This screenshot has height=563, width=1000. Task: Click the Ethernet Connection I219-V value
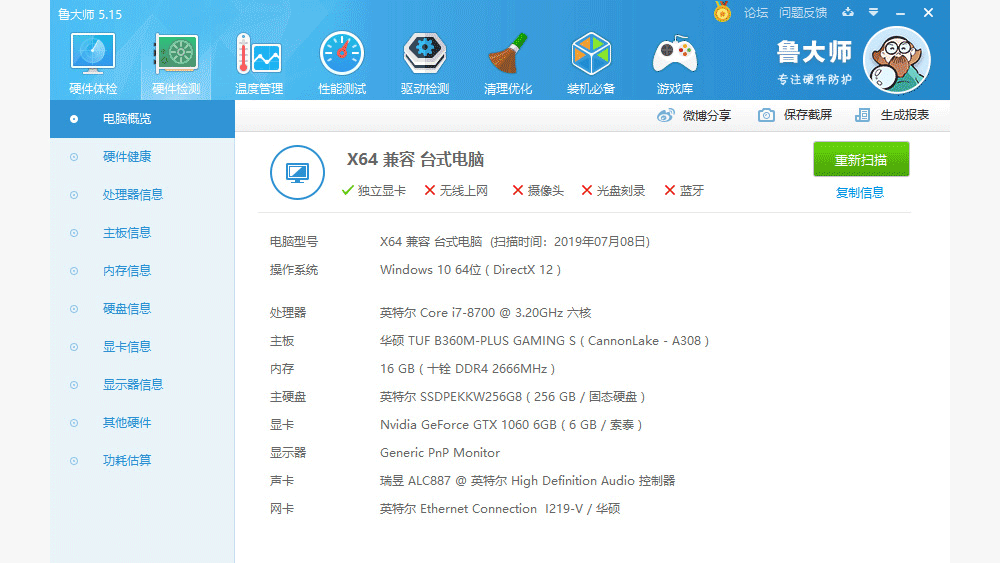499,509
